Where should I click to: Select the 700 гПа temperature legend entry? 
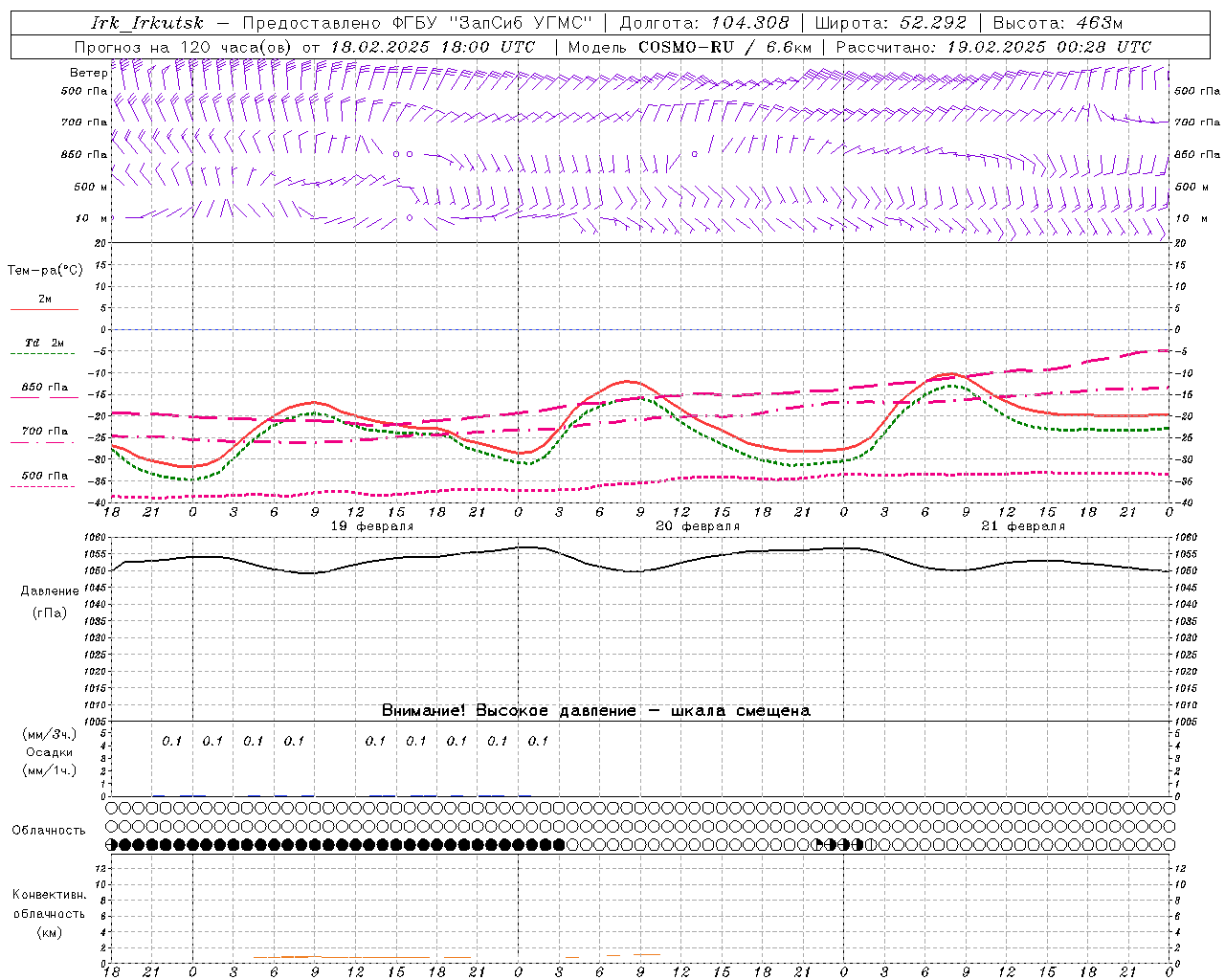coord(45,432)
